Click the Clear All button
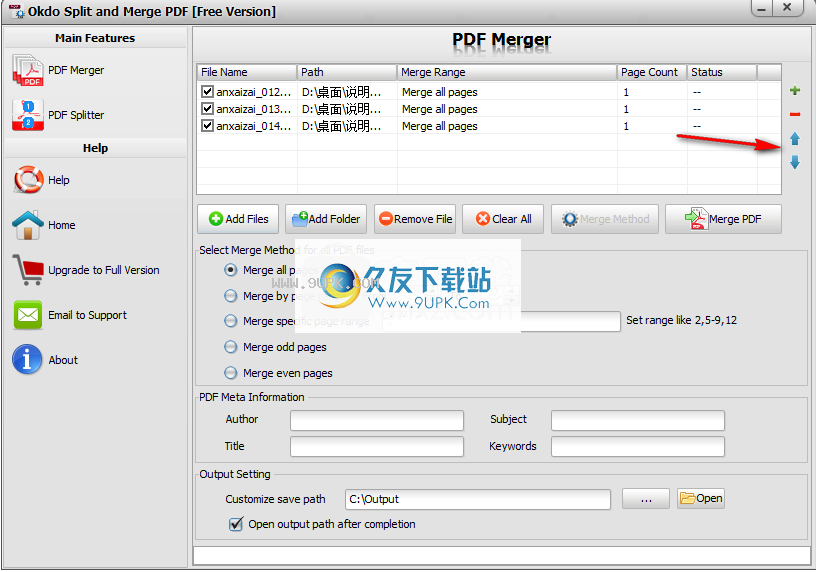Screen dimensions: 816x572 (x=503, y=219)
